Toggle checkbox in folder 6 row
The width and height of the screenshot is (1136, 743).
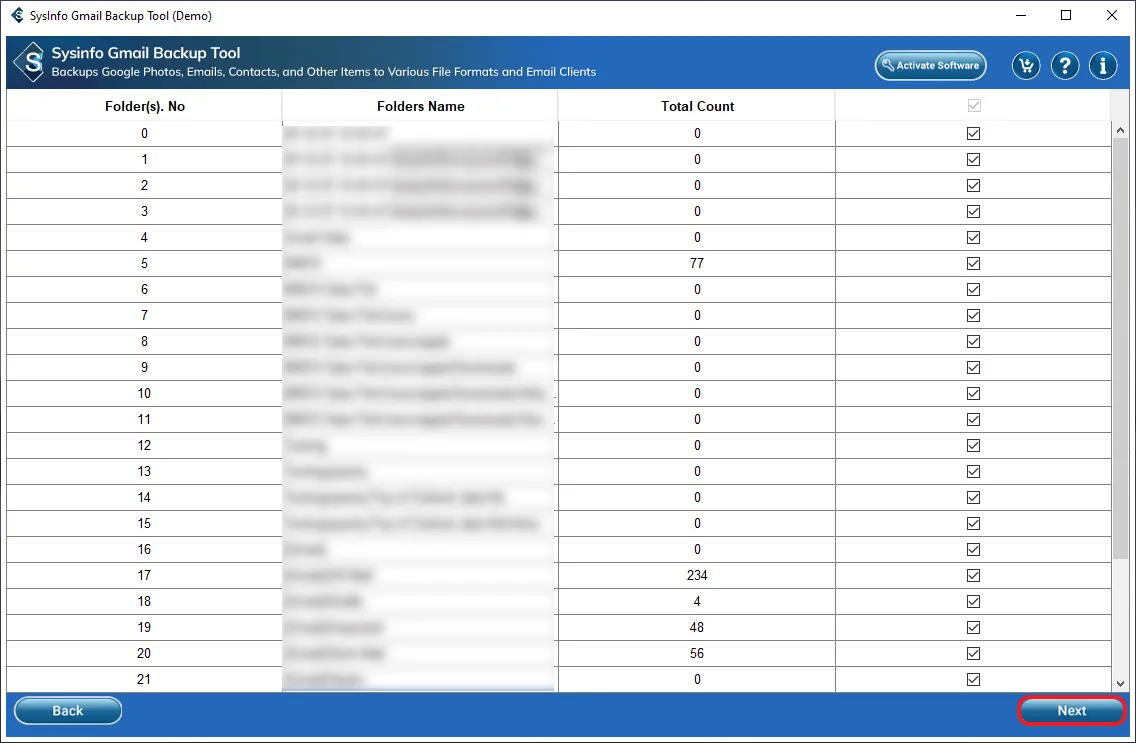point(974,290)
